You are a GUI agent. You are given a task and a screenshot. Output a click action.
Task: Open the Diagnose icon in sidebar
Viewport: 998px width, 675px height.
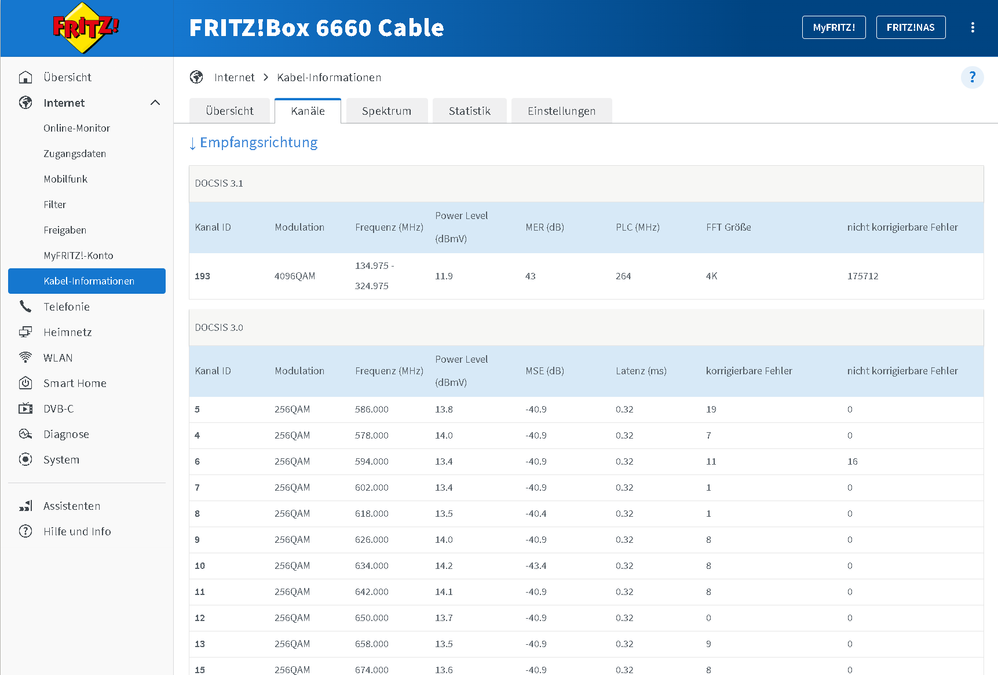26,434
